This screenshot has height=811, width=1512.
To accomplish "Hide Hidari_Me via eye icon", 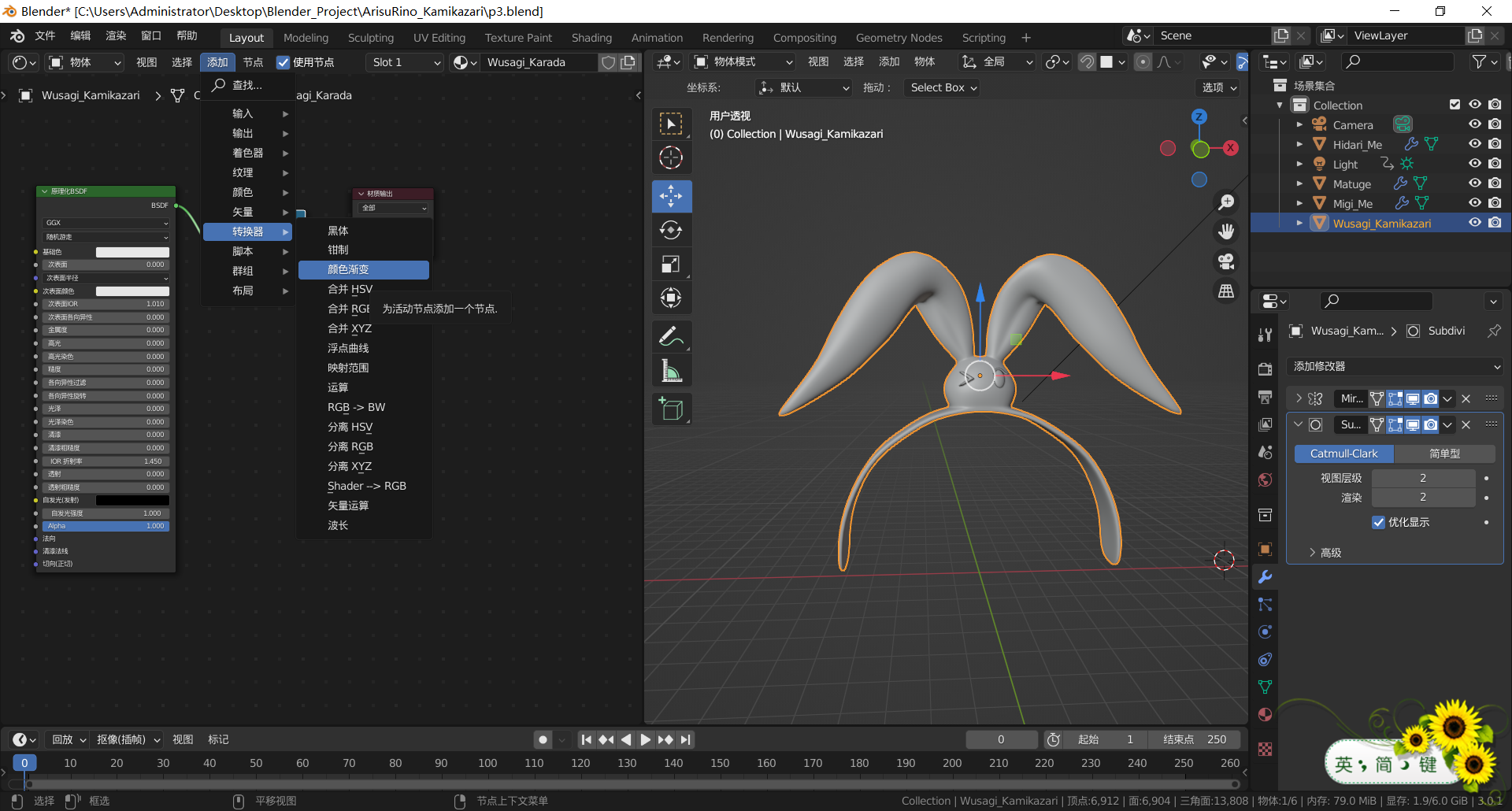I will pyautogui.click(x=1475, y=144).
